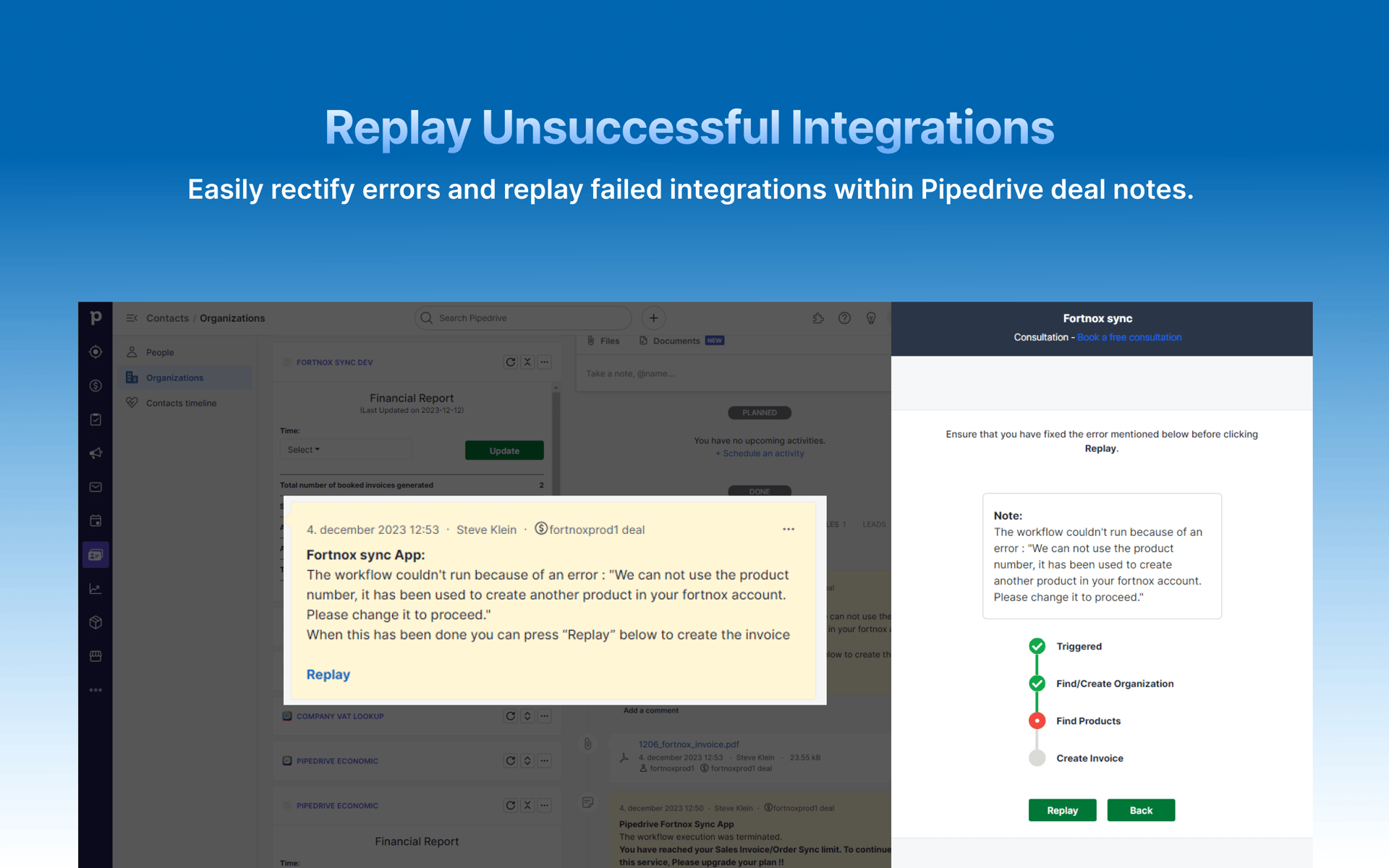Image resolution: width=1389 pixels, height=868 pixels.
Task: Collapse the Fortnox Sync Dev panel
Action: pos(527,362)
